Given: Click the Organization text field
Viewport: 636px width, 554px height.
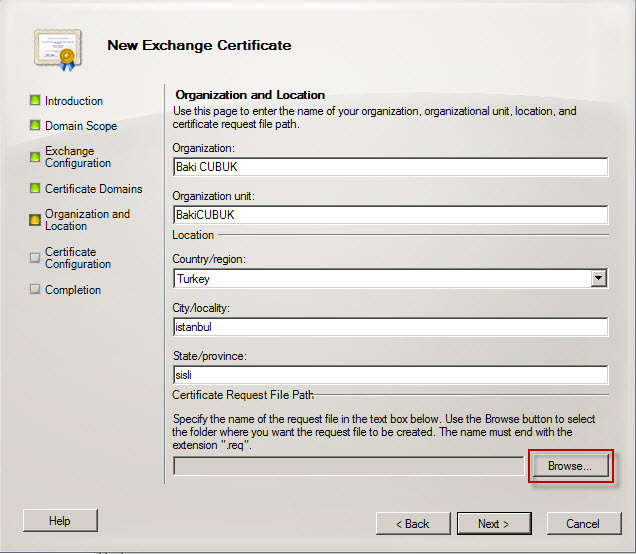Looking at the screenshot, I should click(x=390, y=167).
